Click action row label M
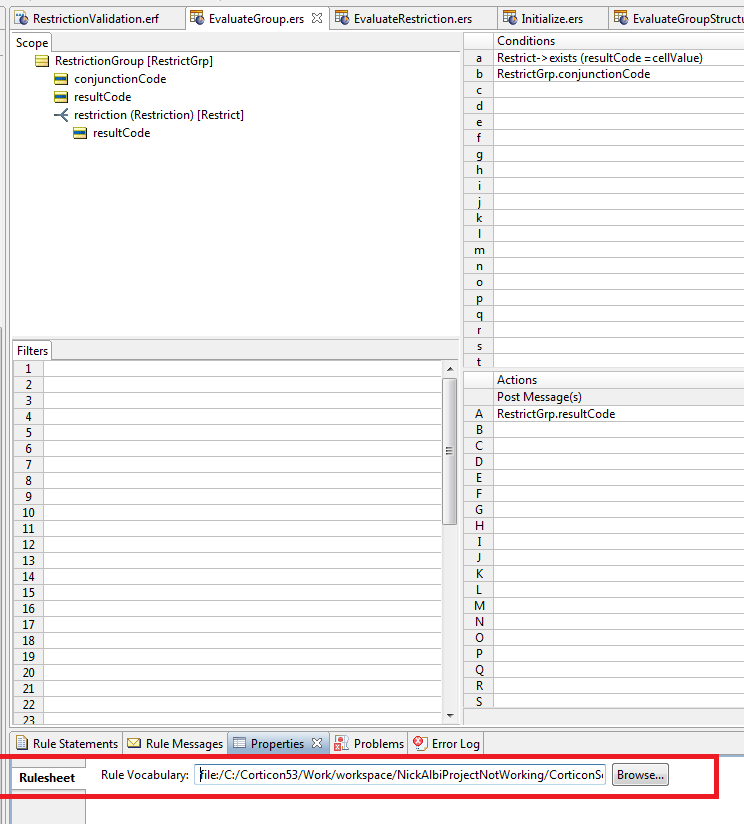This screenshot has height=824, width=744. [x=479, y=606]
